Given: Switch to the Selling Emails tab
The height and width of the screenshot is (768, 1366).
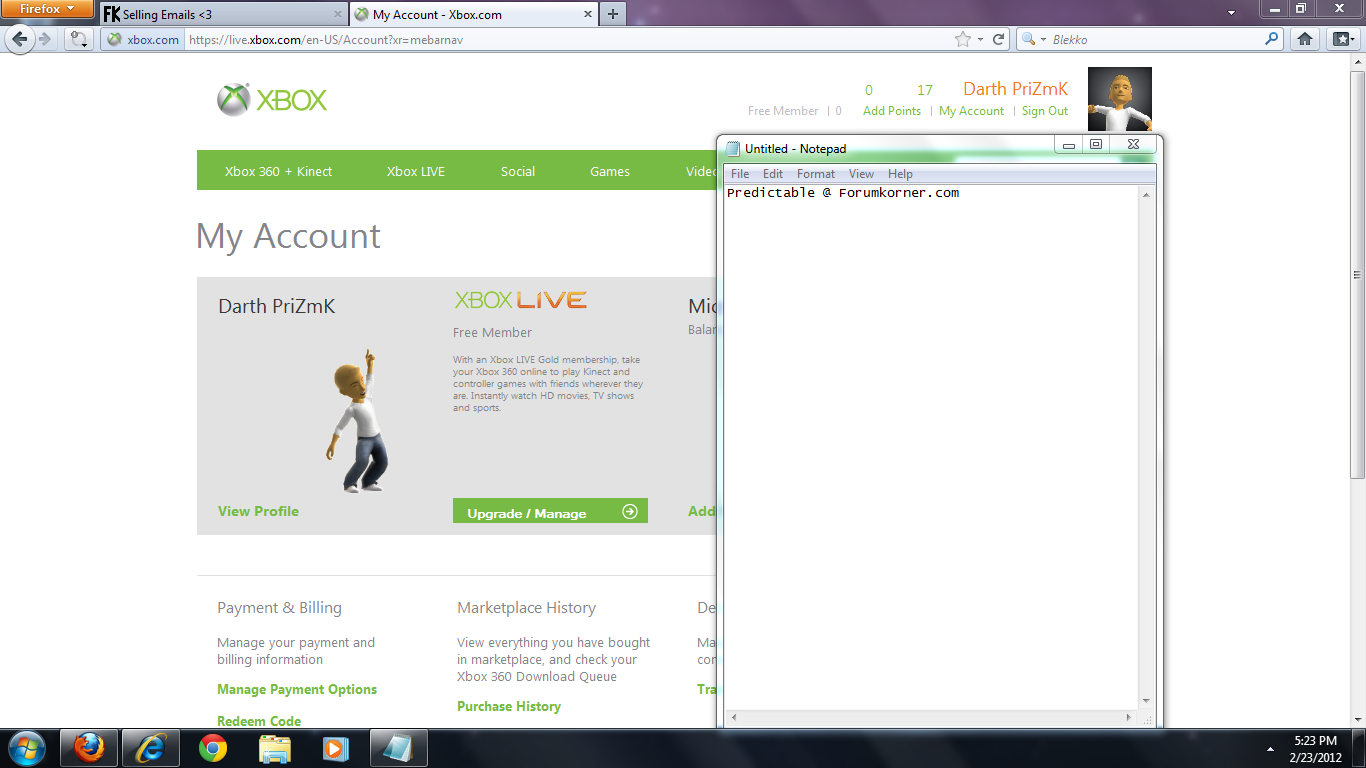Looking at the screenshot, I should pos(225,15).
